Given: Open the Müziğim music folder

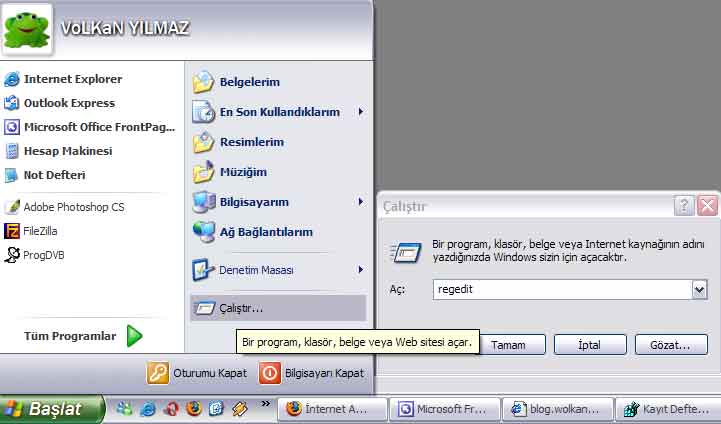Looking at the screenshot, I should click(243, 172).
